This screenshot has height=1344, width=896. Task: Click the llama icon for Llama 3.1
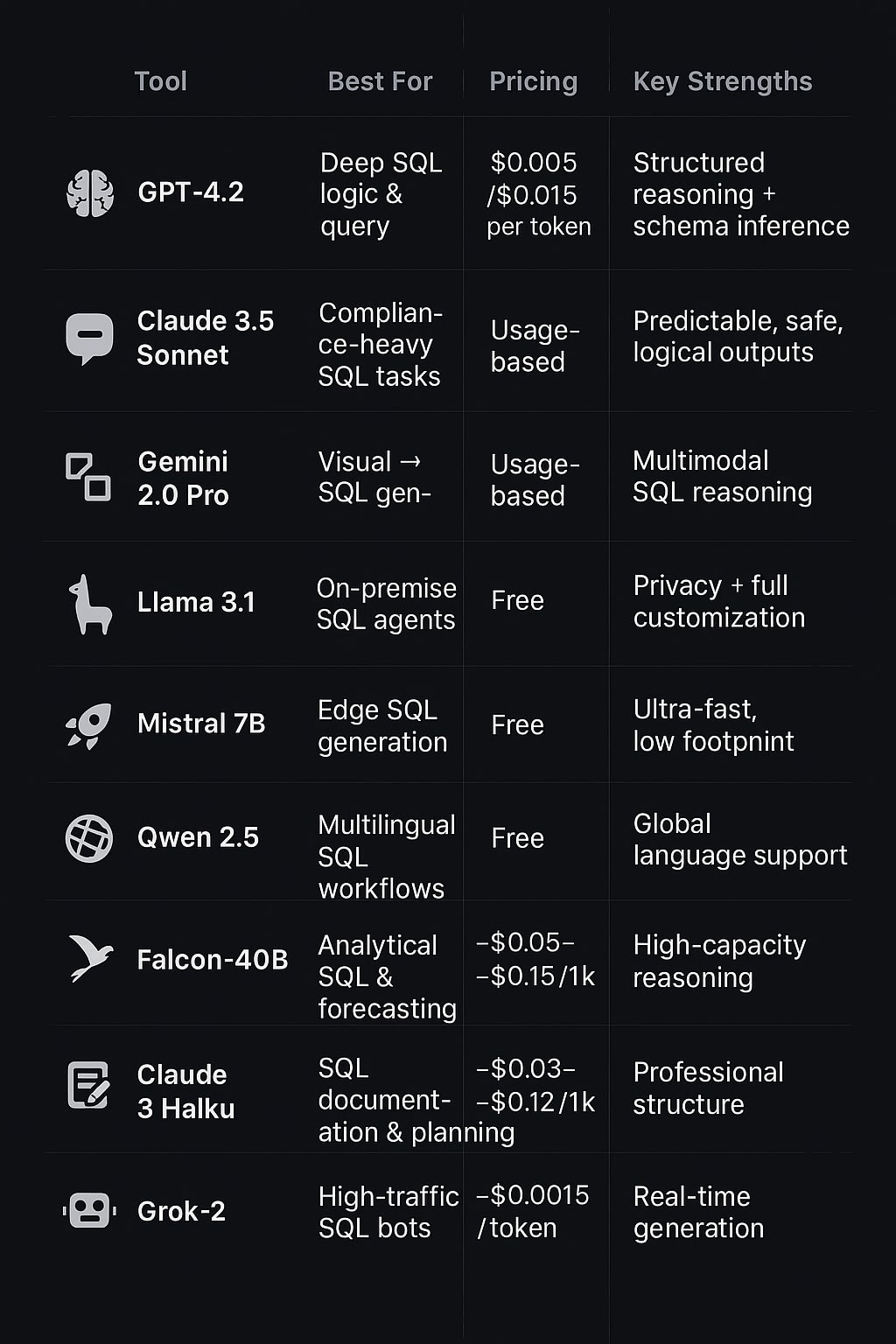coord(90,604)
